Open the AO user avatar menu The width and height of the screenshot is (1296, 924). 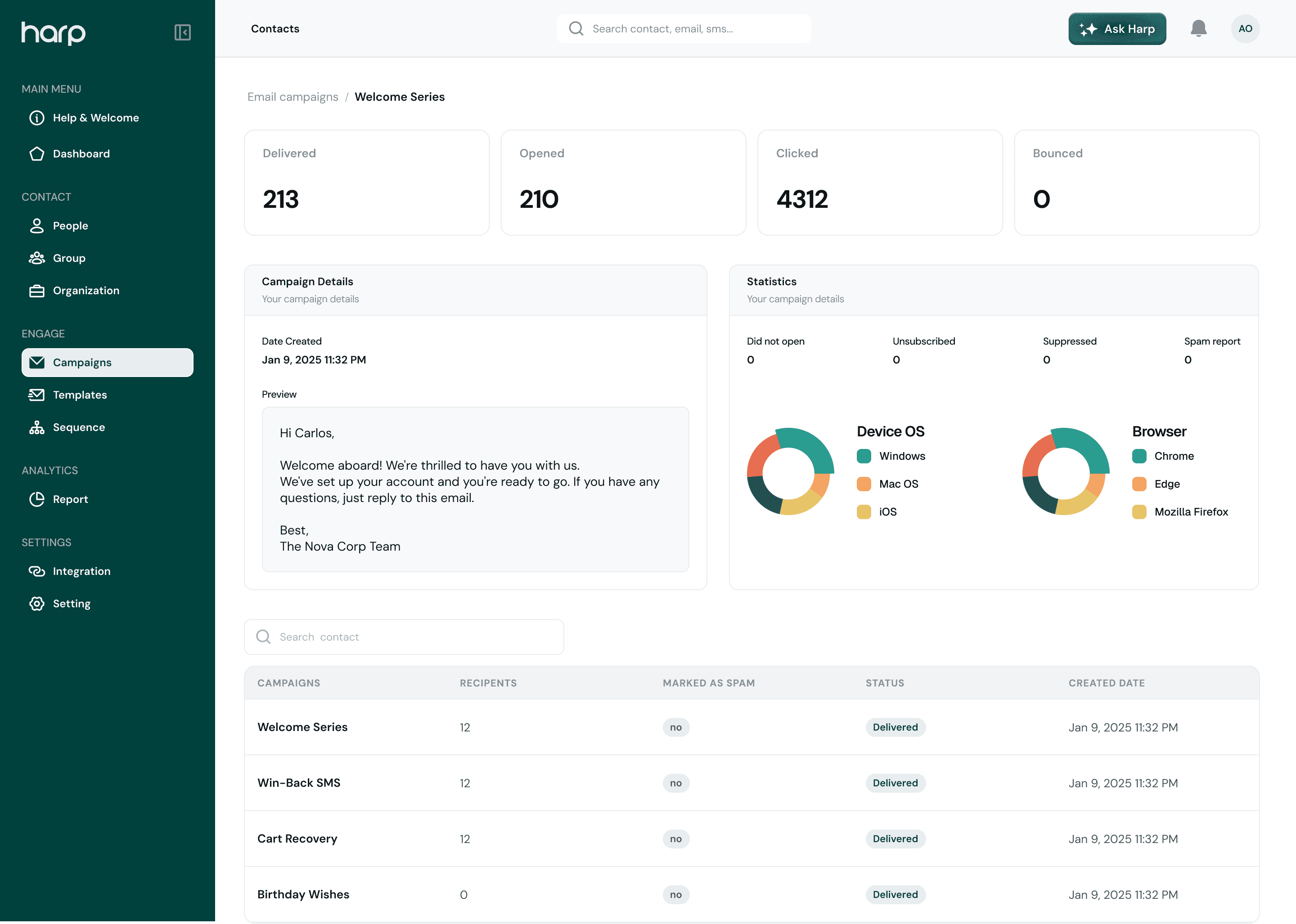(x=1245, y=28)
